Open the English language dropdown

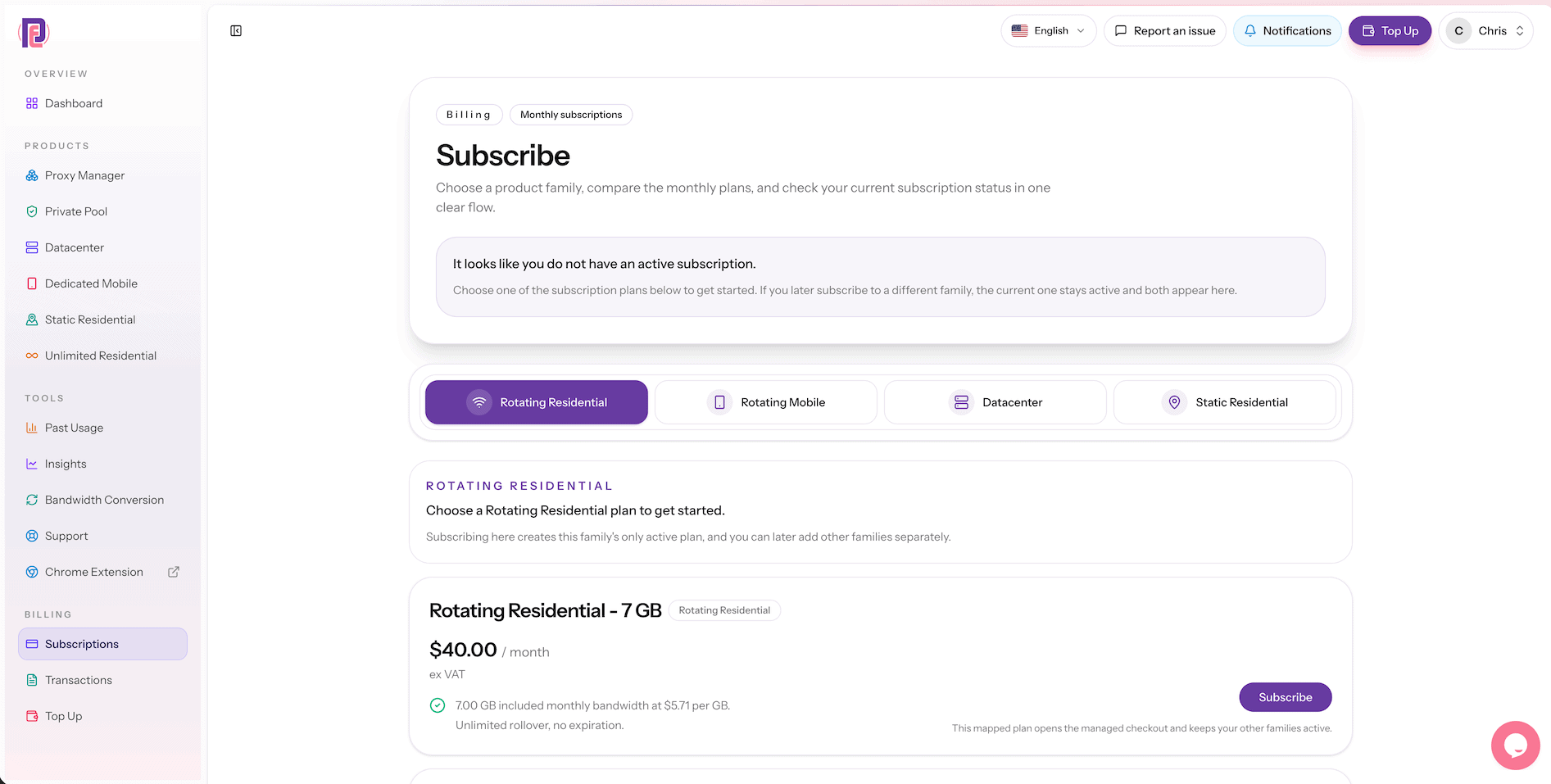pyautogui.click(x=1048, y=31)
